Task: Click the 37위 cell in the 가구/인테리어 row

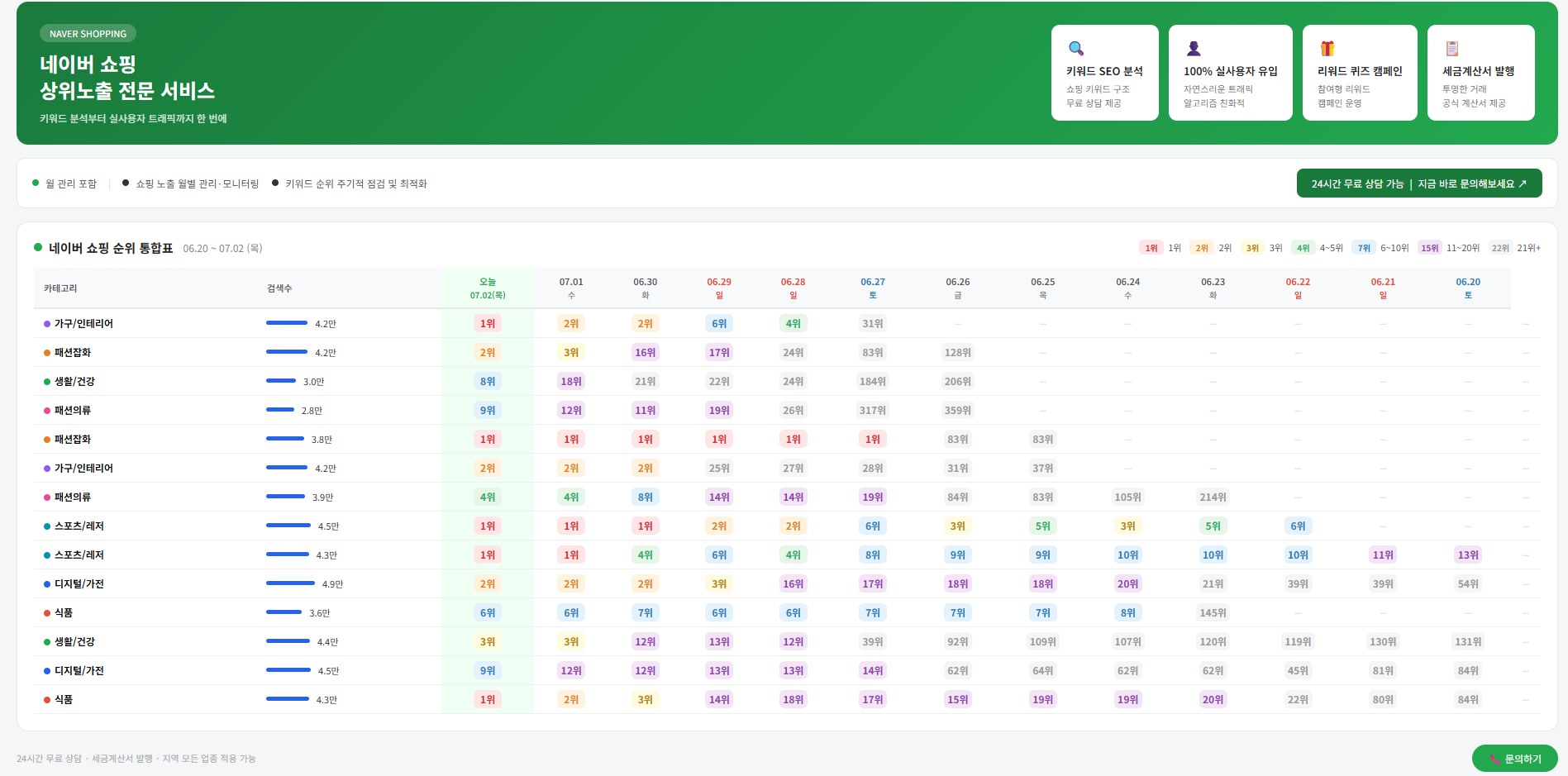Action: pos(1043,468)
